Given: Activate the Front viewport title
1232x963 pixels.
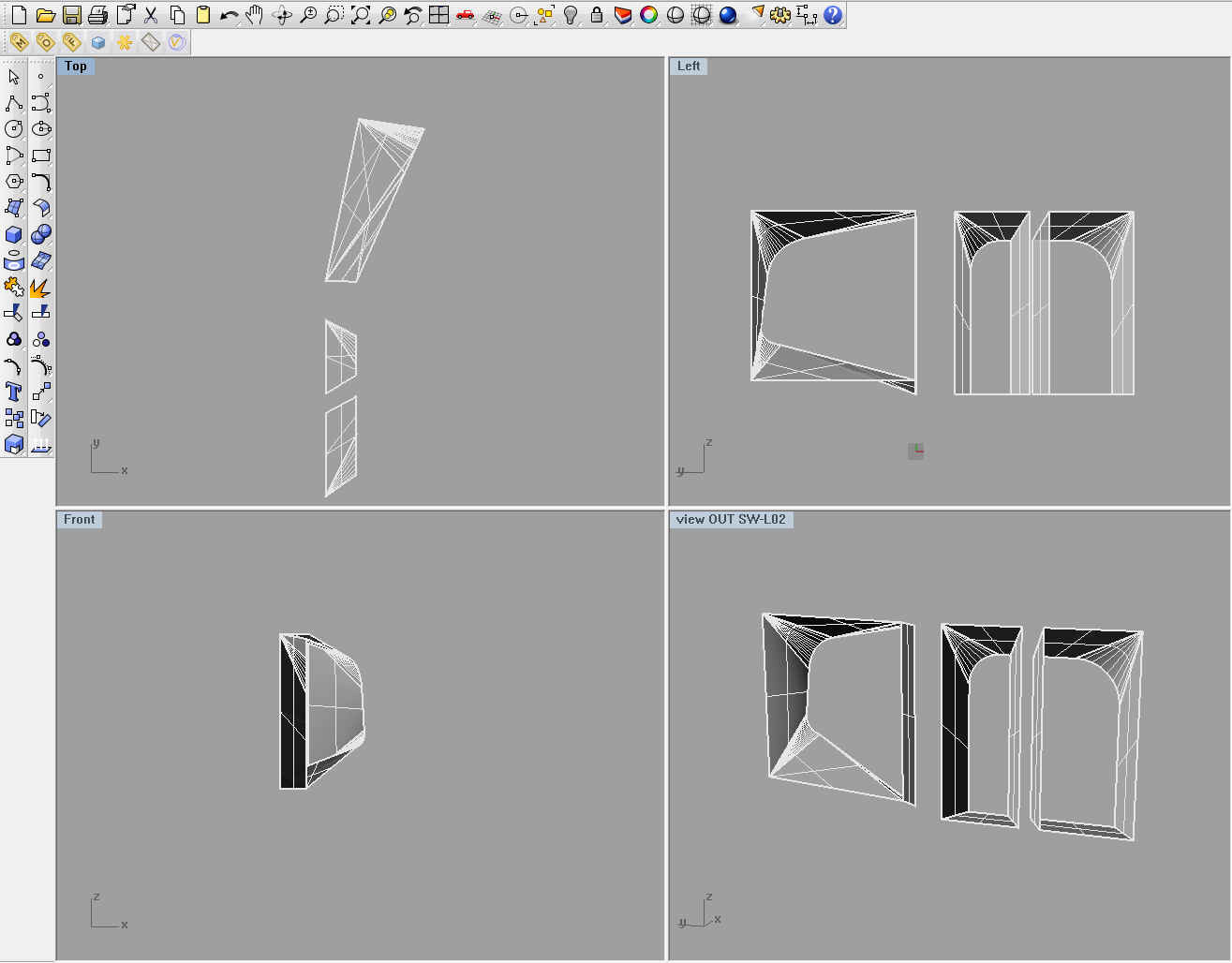Looking at the screenshot, I should click(x=80, y=520).
